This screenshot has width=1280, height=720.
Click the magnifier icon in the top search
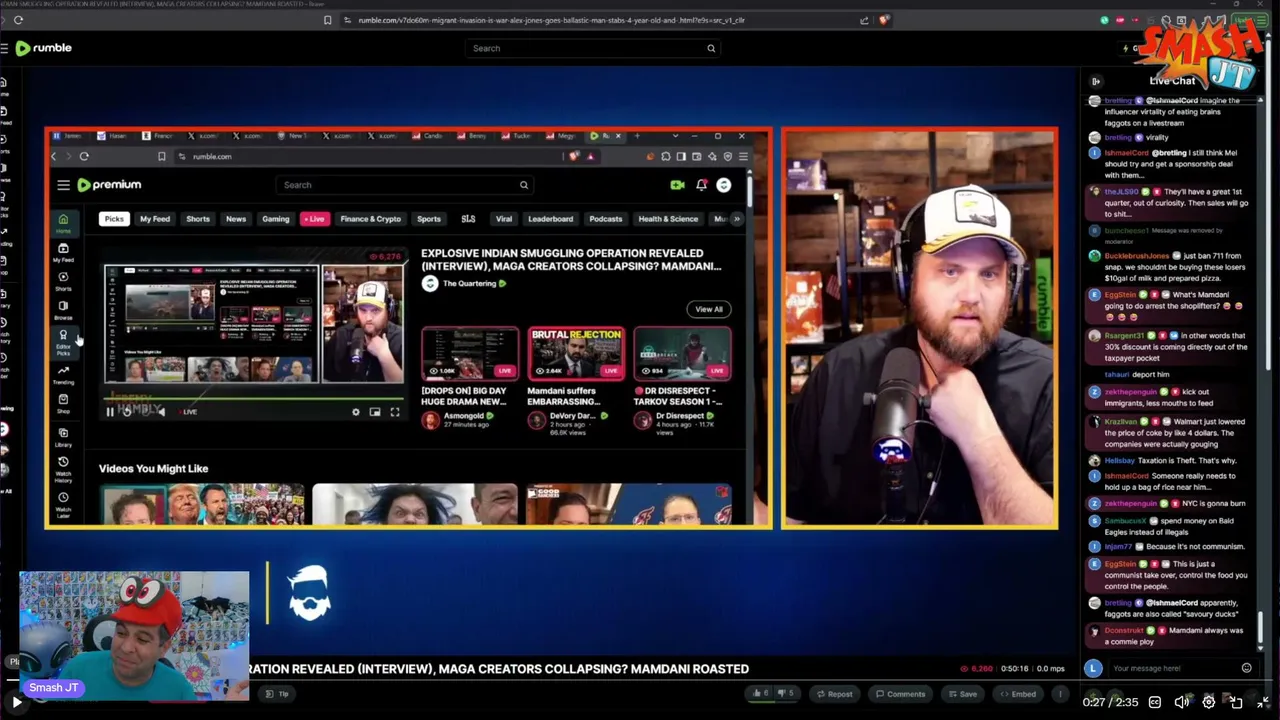[711, 48]
